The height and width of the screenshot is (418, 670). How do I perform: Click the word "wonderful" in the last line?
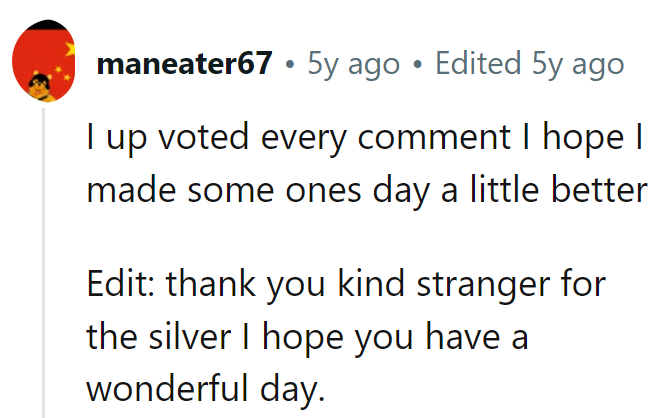168,389
